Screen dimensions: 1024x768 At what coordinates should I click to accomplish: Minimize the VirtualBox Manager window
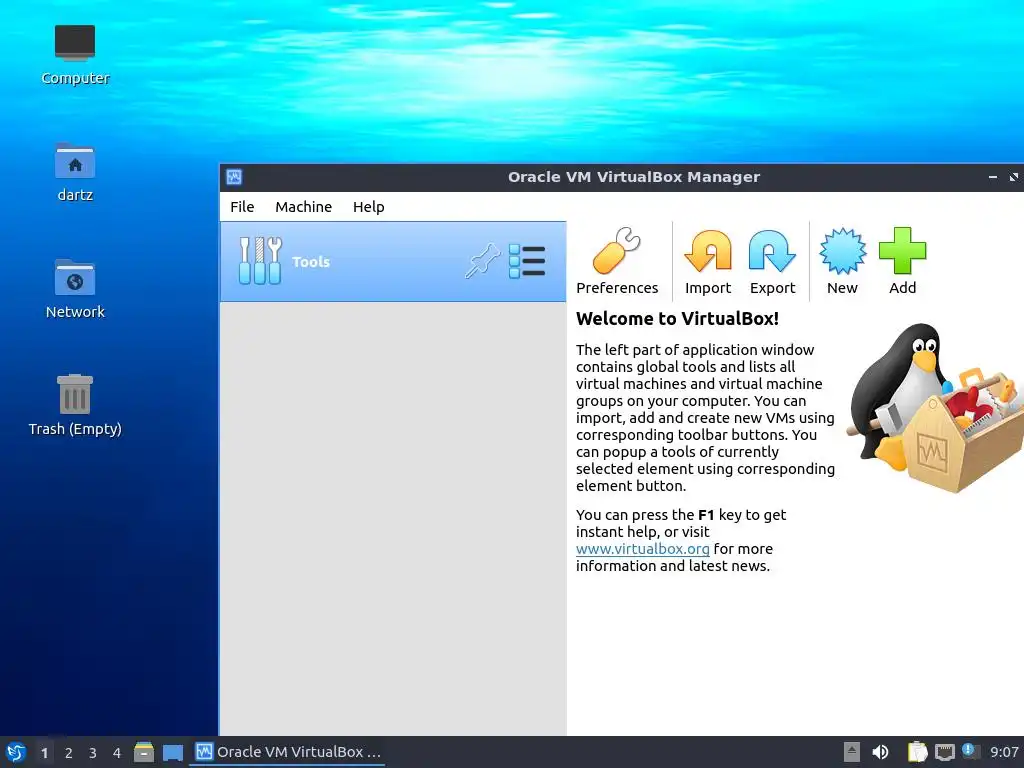993,177
